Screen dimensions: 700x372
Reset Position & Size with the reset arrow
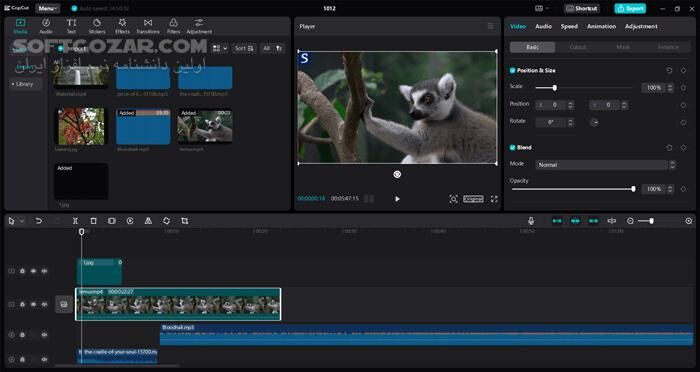(669, 71)
